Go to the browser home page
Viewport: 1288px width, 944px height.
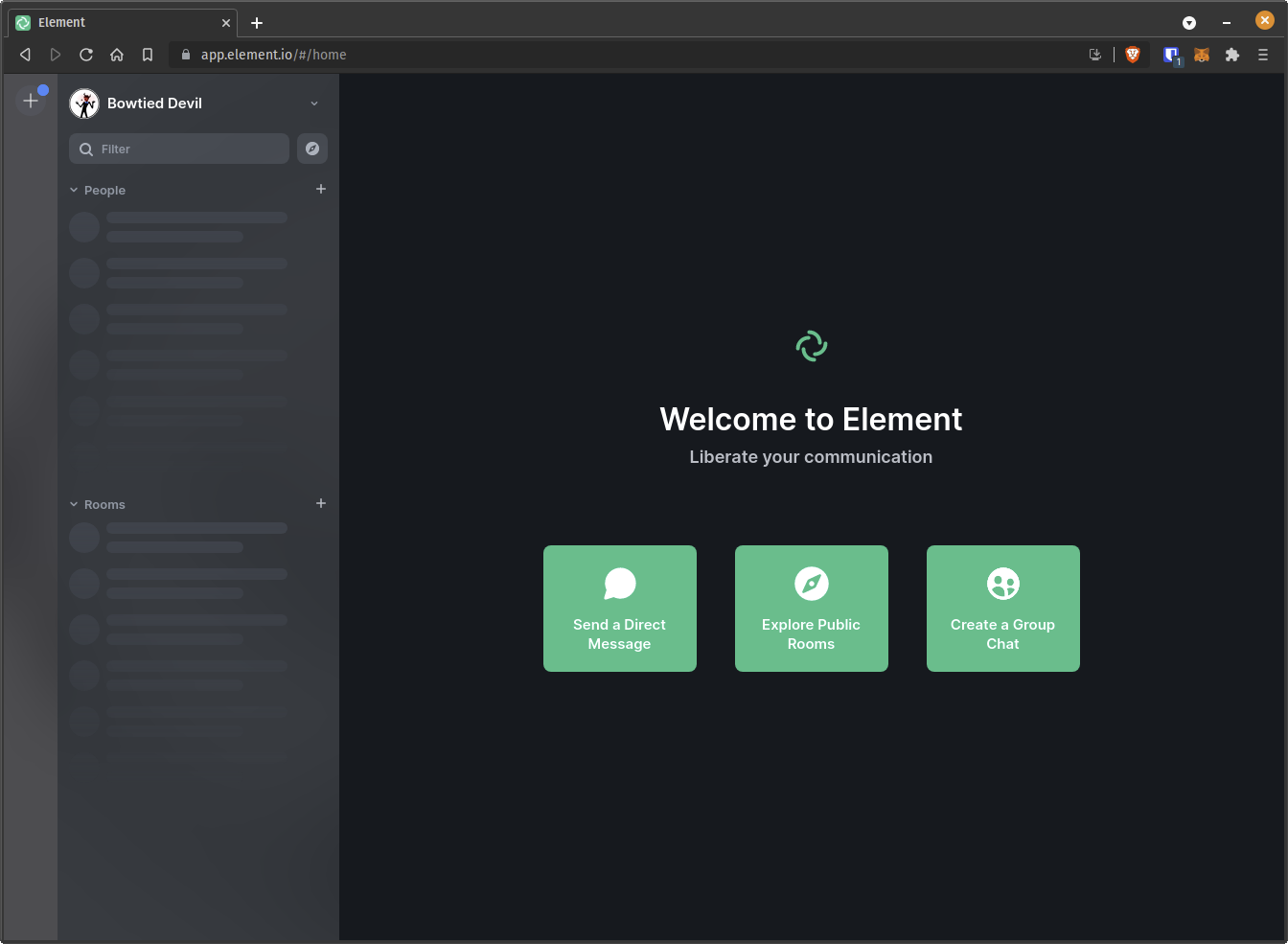[x=117, y=55]
